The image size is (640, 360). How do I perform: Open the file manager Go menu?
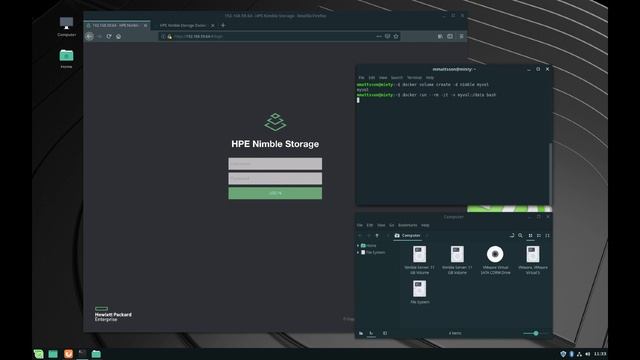[x=391, y=225]
